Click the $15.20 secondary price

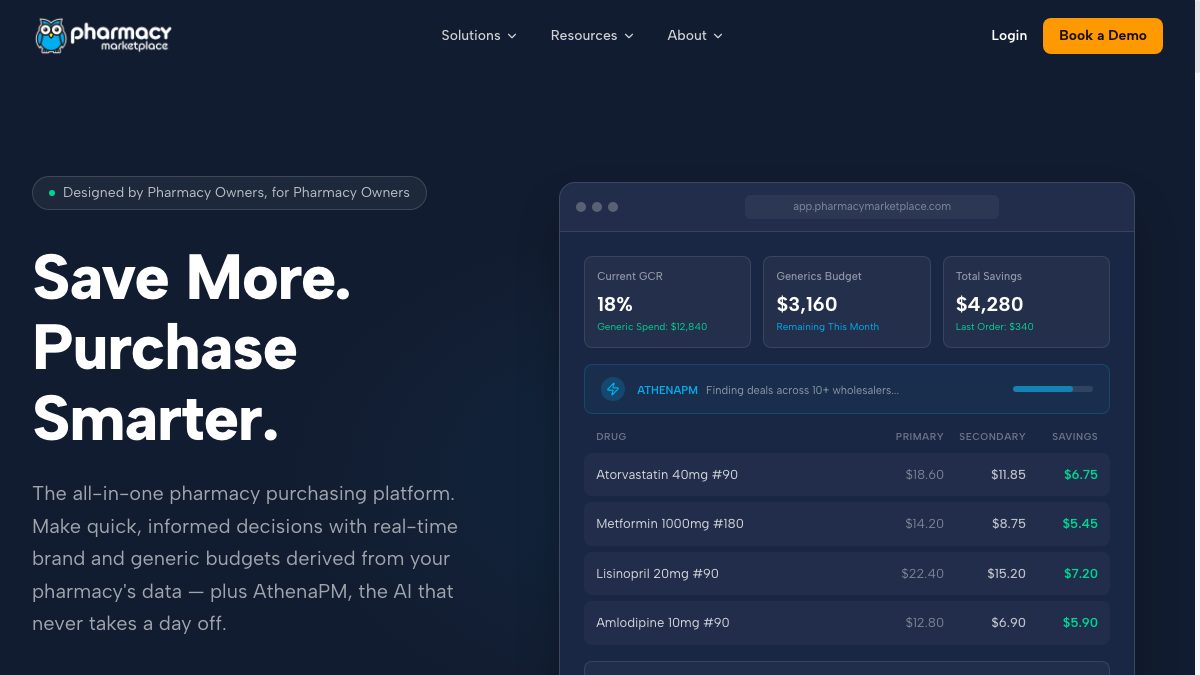click(1006, 574)
